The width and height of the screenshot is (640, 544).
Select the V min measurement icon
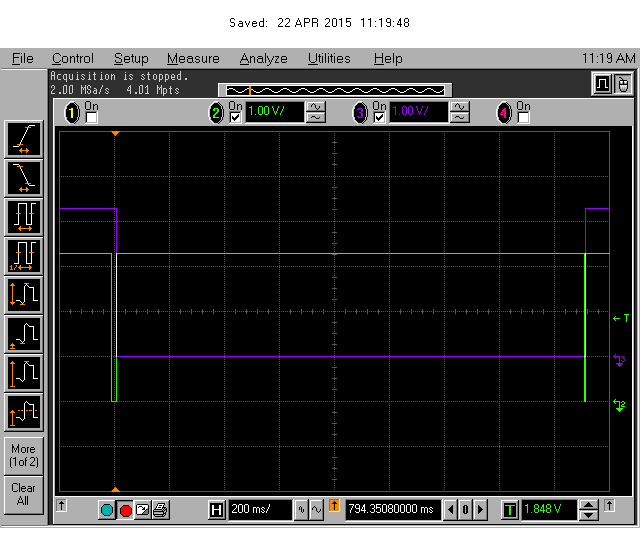[x=24, y=335]
